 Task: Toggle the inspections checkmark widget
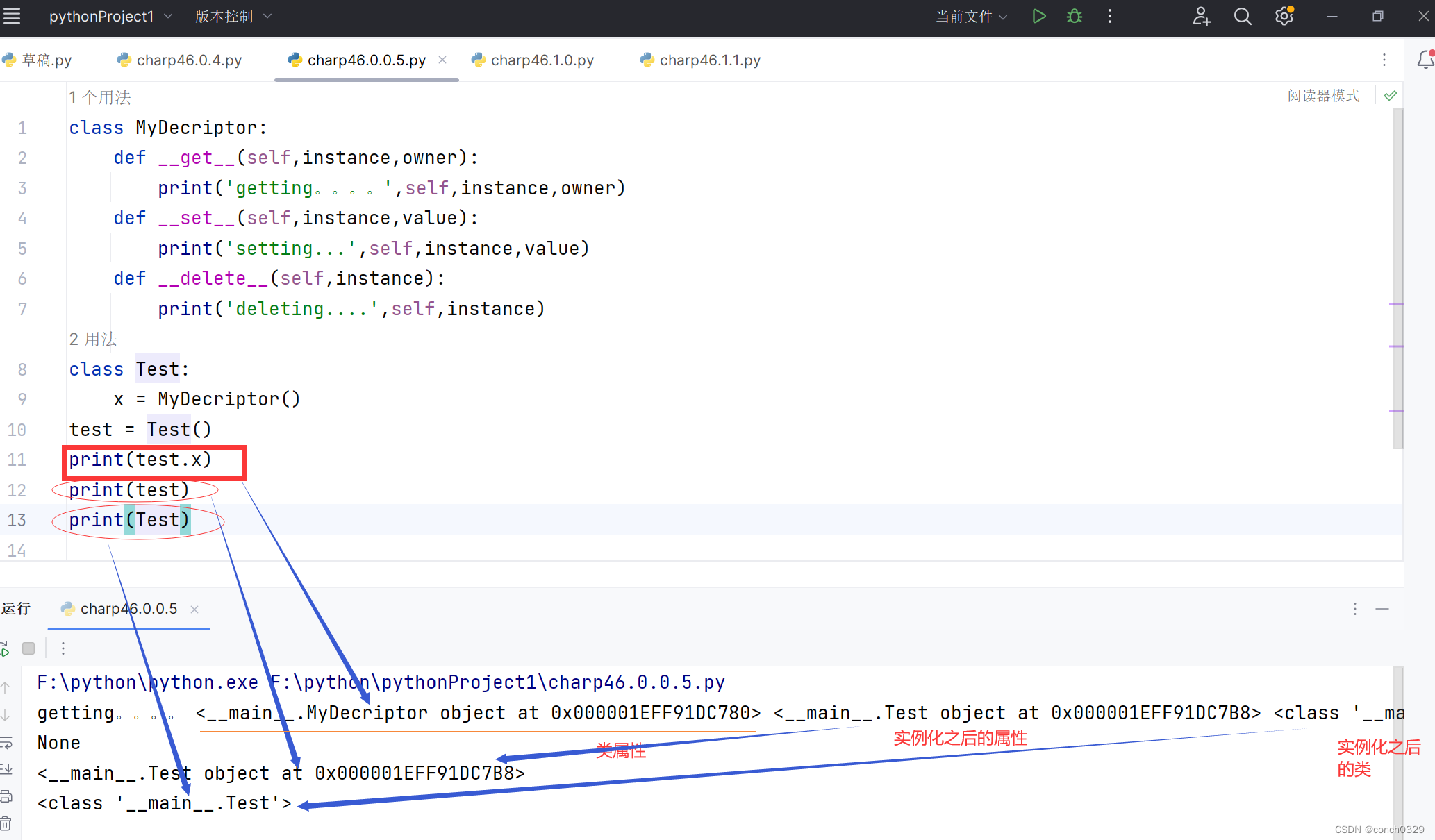(1390, 96)
